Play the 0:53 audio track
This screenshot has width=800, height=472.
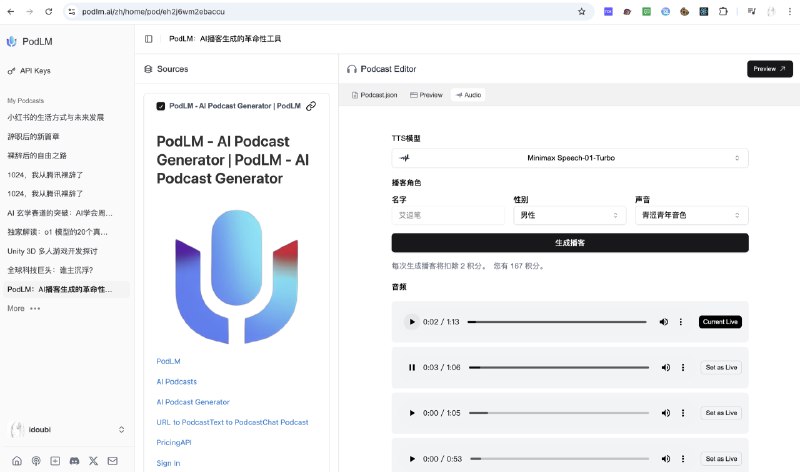[x=412, y=459]
